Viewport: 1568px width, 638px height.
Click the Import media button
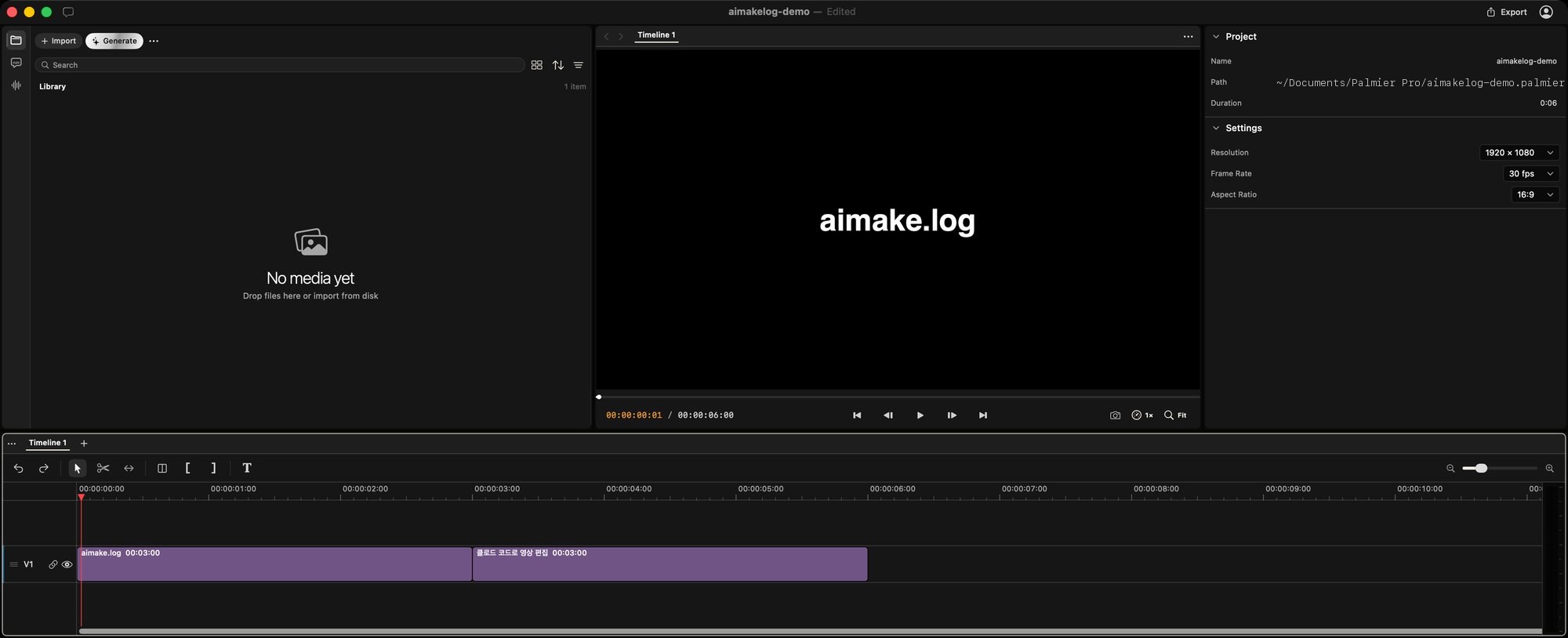(59, 41)
